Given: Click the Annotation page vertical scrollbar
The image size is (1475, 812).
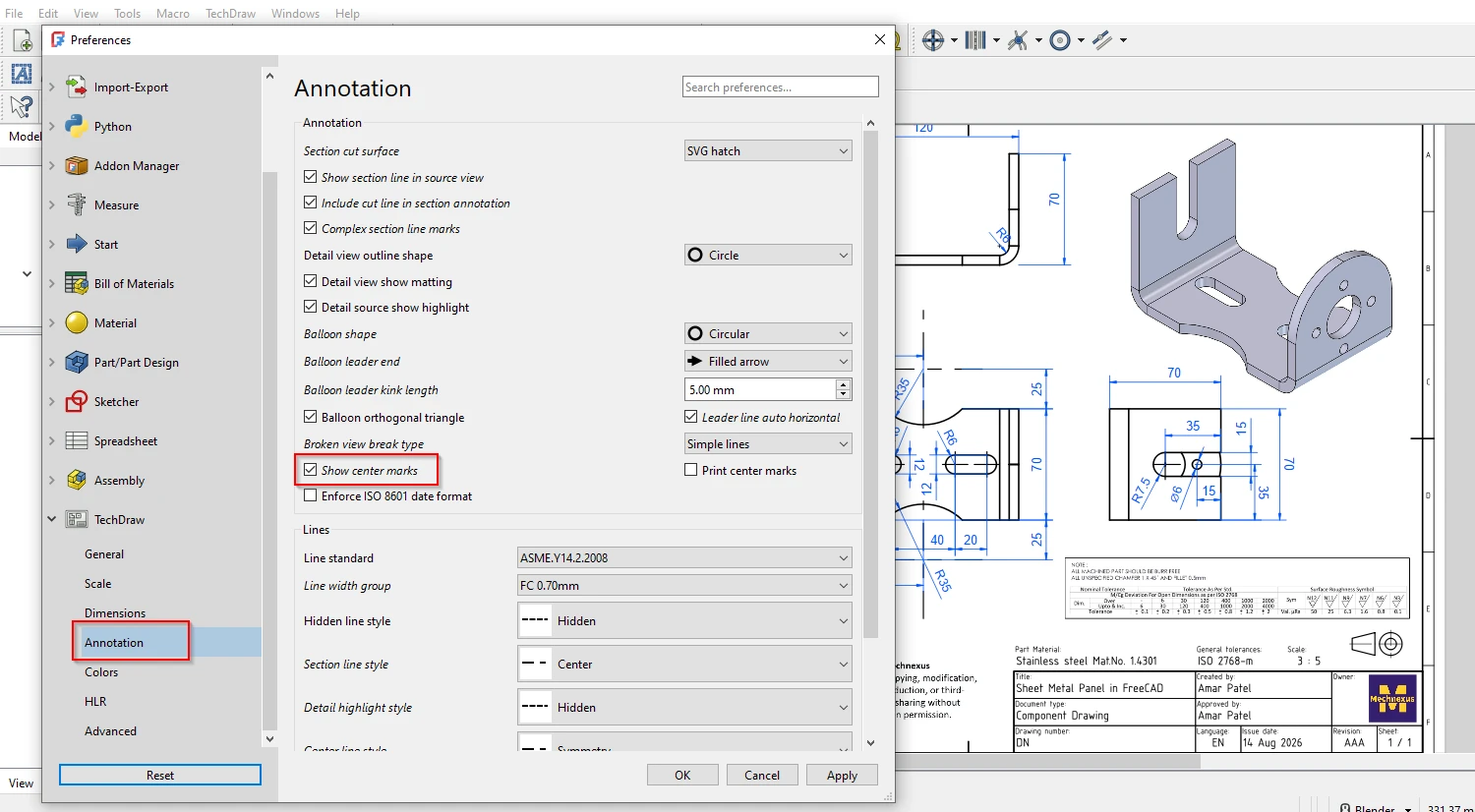Looking at the screenshot, I should click(x=870, y=383).
